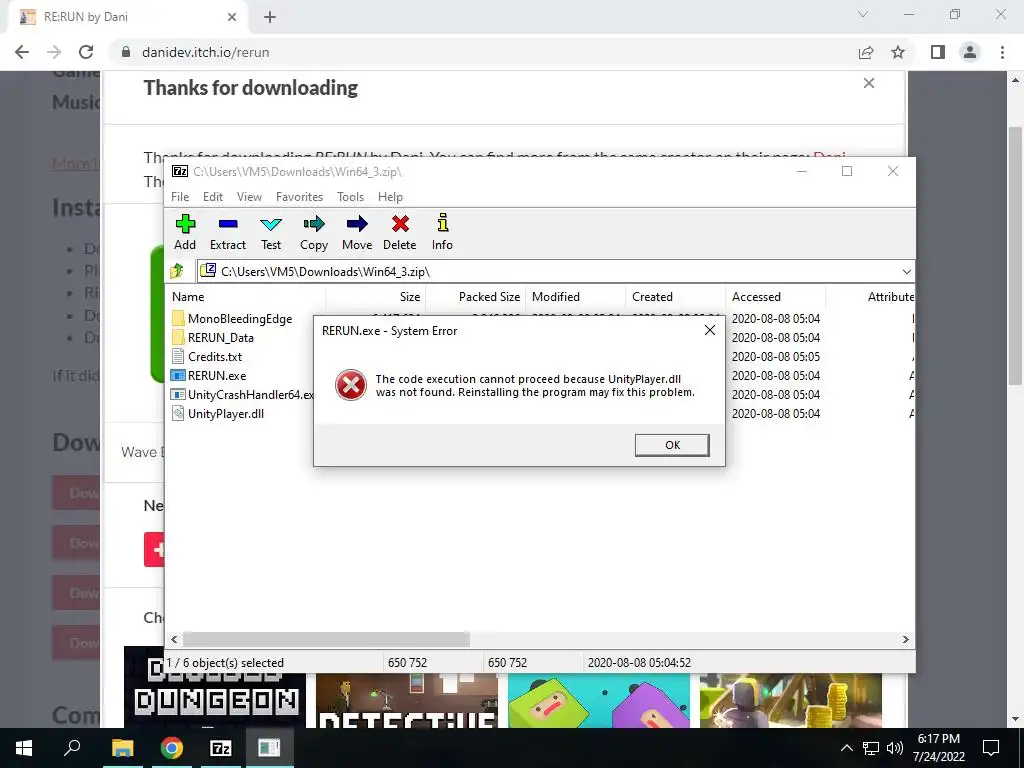Open the Chrome side panel icon
The width and height of the screenshot is (1024, 768).
click(x=938, y=52)
